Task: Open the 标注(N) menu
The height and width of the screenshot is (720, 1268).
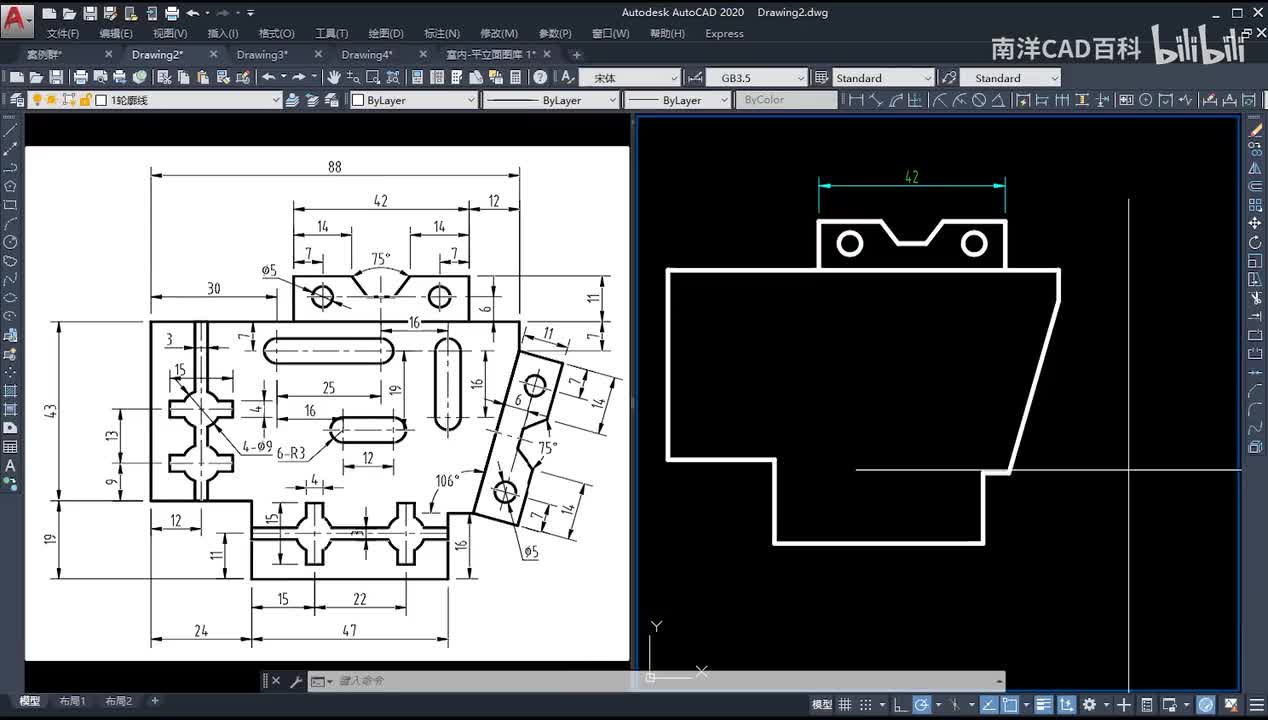Action: (442, 33)
